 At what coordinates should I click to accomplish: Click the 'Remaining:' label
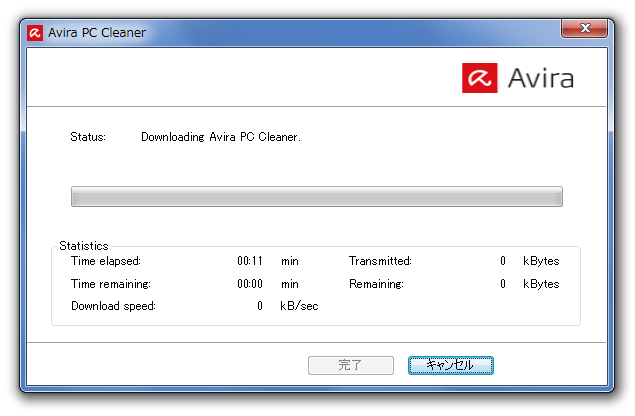pyautogui.click(x=376, y=284)
